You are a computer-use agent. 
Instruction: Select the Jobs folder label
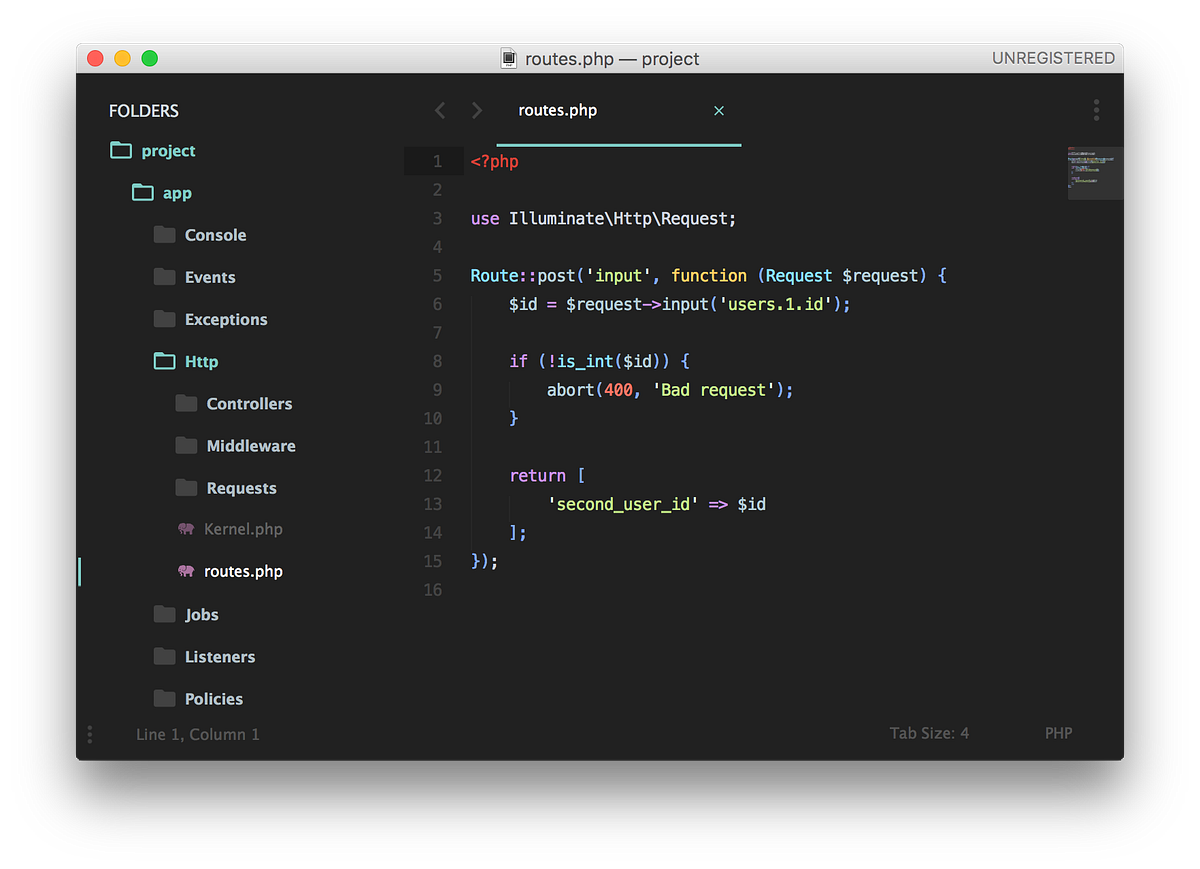201,614
